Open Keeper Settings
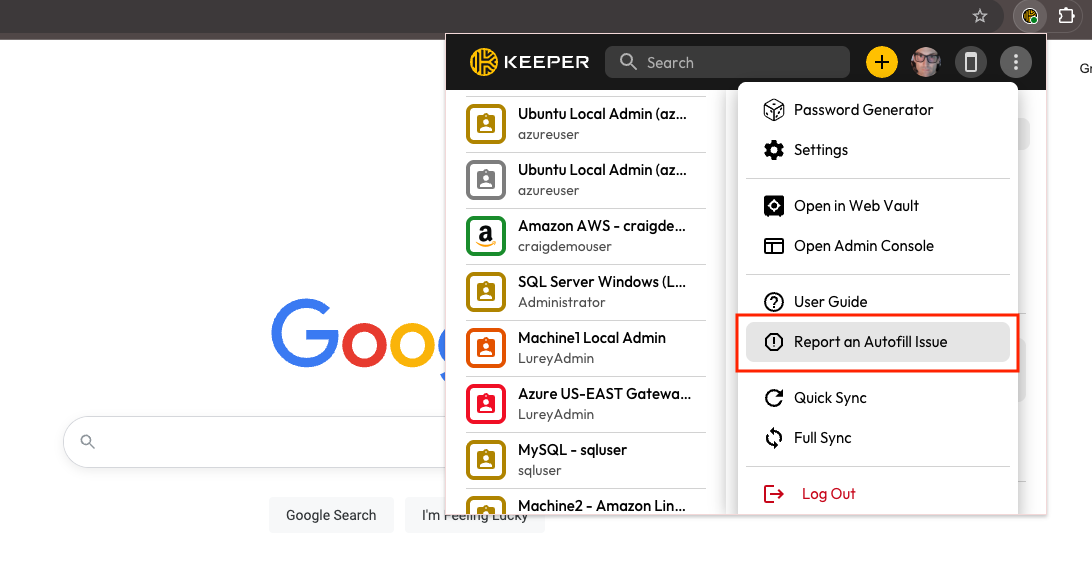 point(820,150)
